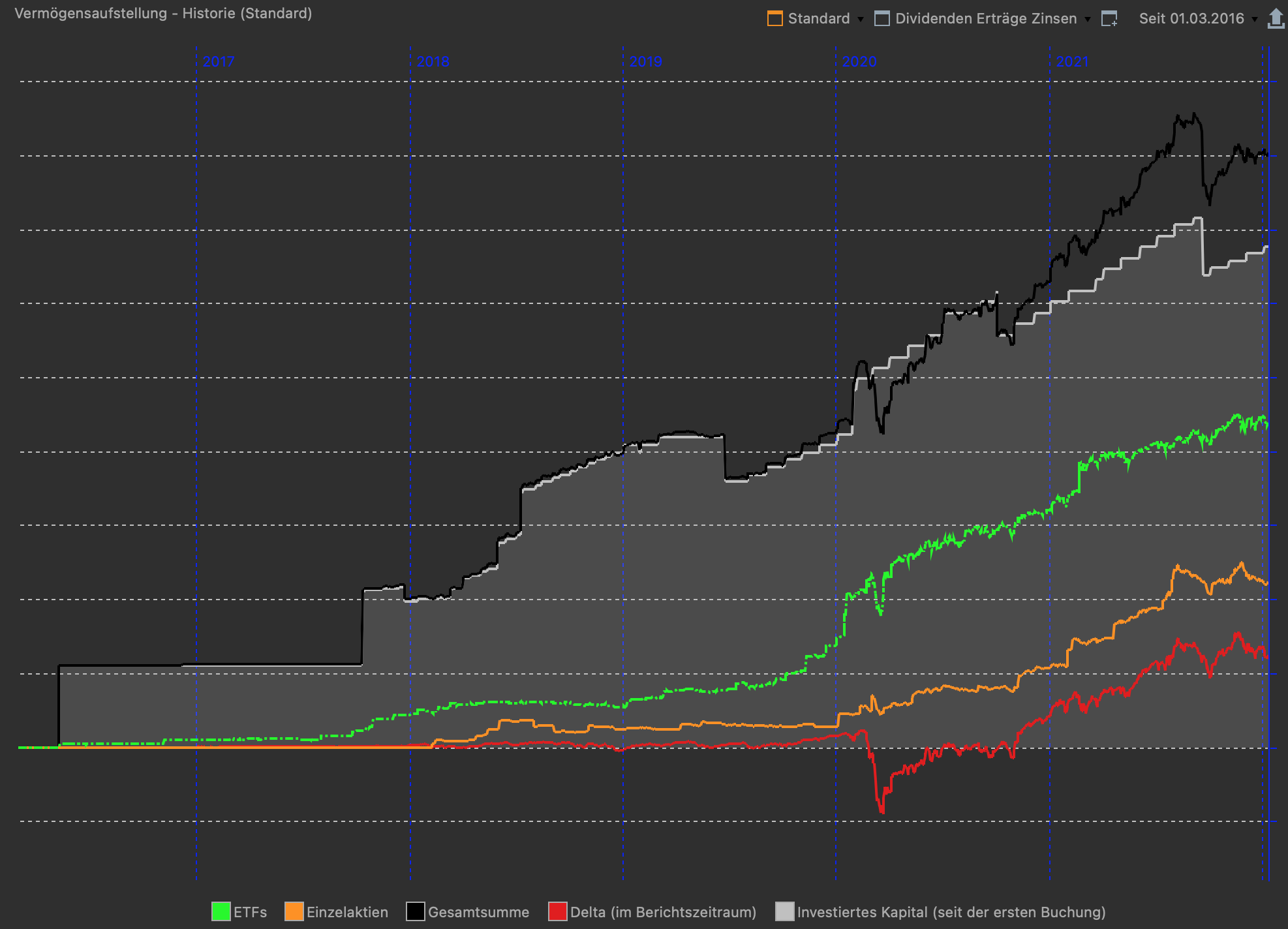Click the add new view icon
Viewport: 1288px width, 929px height.
coord(1109,18)
